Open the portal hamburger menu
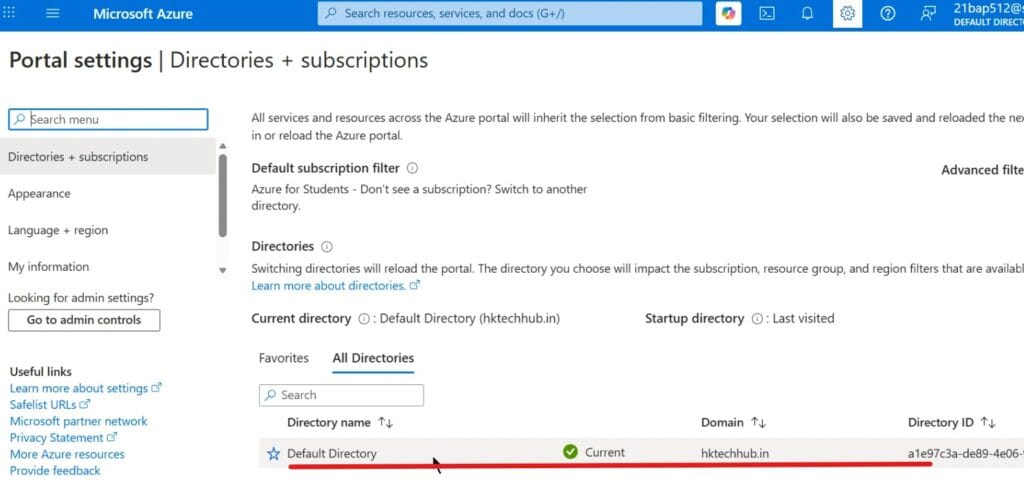 pos(53,13)
